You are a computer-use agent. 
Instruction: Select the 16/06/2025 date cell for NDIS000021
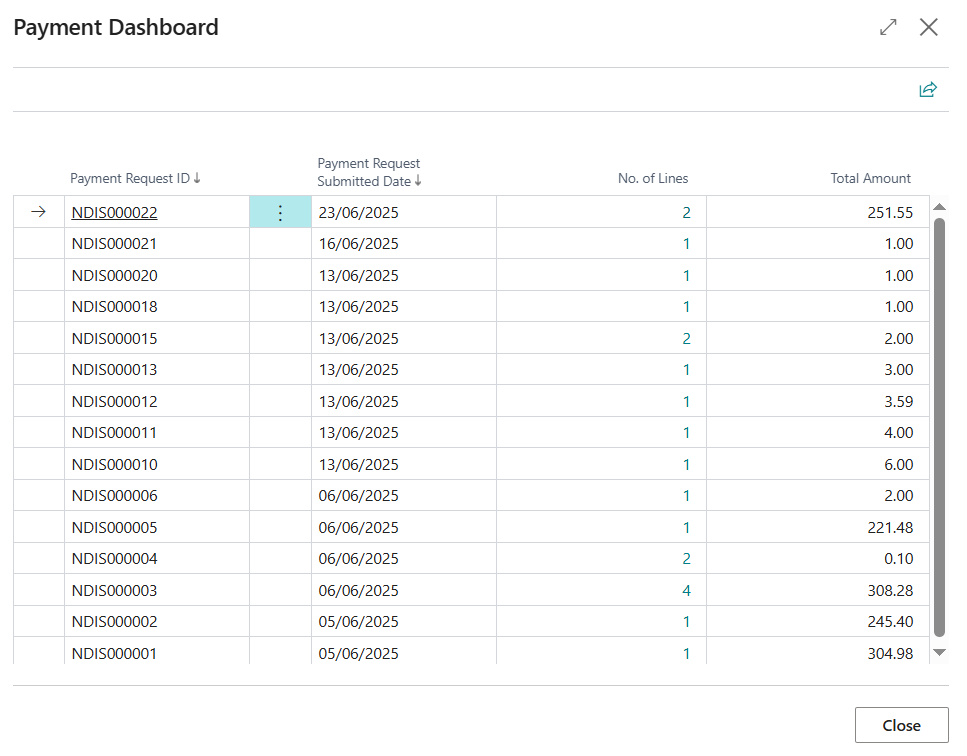tap(403, 244)
